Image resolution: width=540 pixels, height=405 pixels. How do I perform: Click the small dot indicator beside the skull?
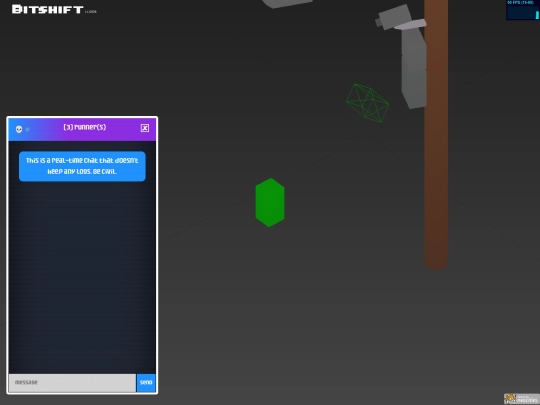click(28, 129)
